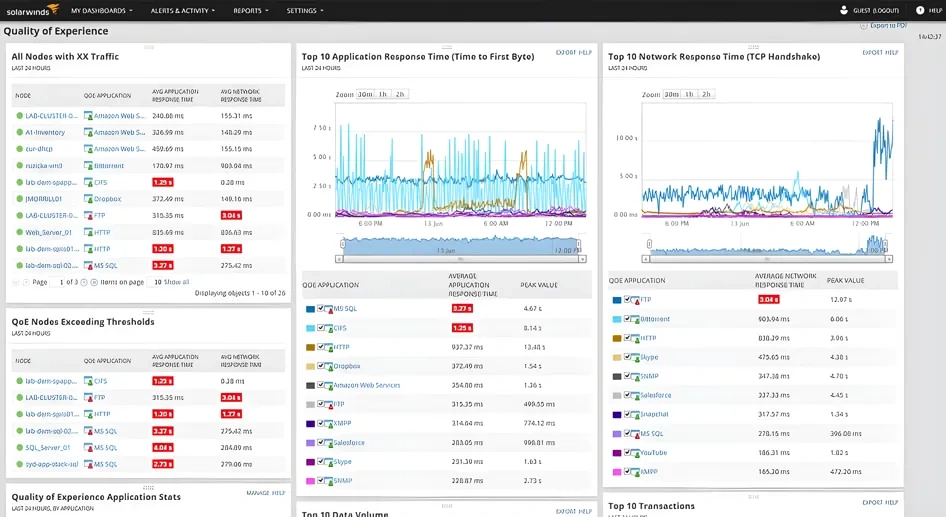Uncheck SNMP in Application Response legend
946x517 pixels.
coord(321,481)
